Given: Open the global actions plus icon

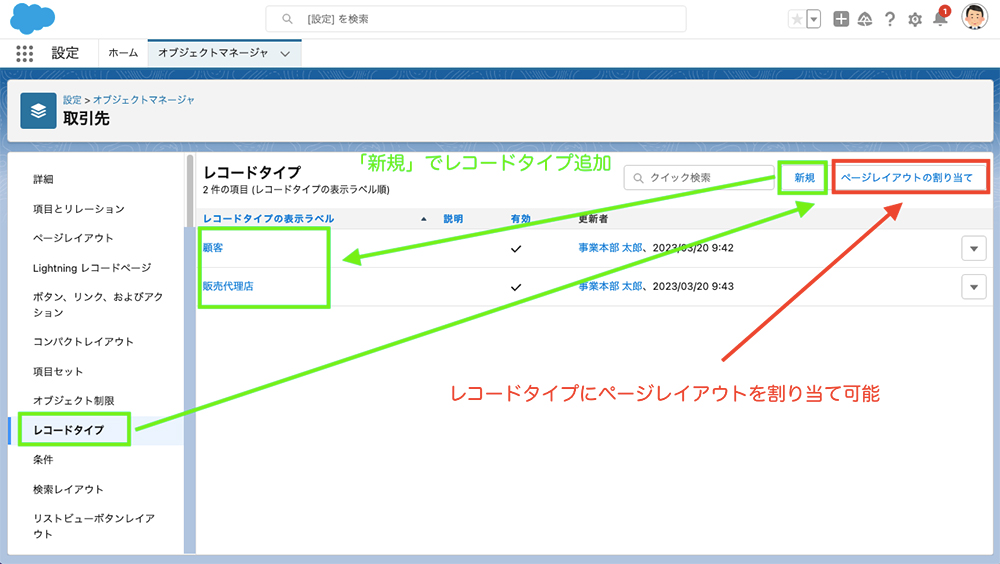Looking at the screenshot, I should (841, 19).
